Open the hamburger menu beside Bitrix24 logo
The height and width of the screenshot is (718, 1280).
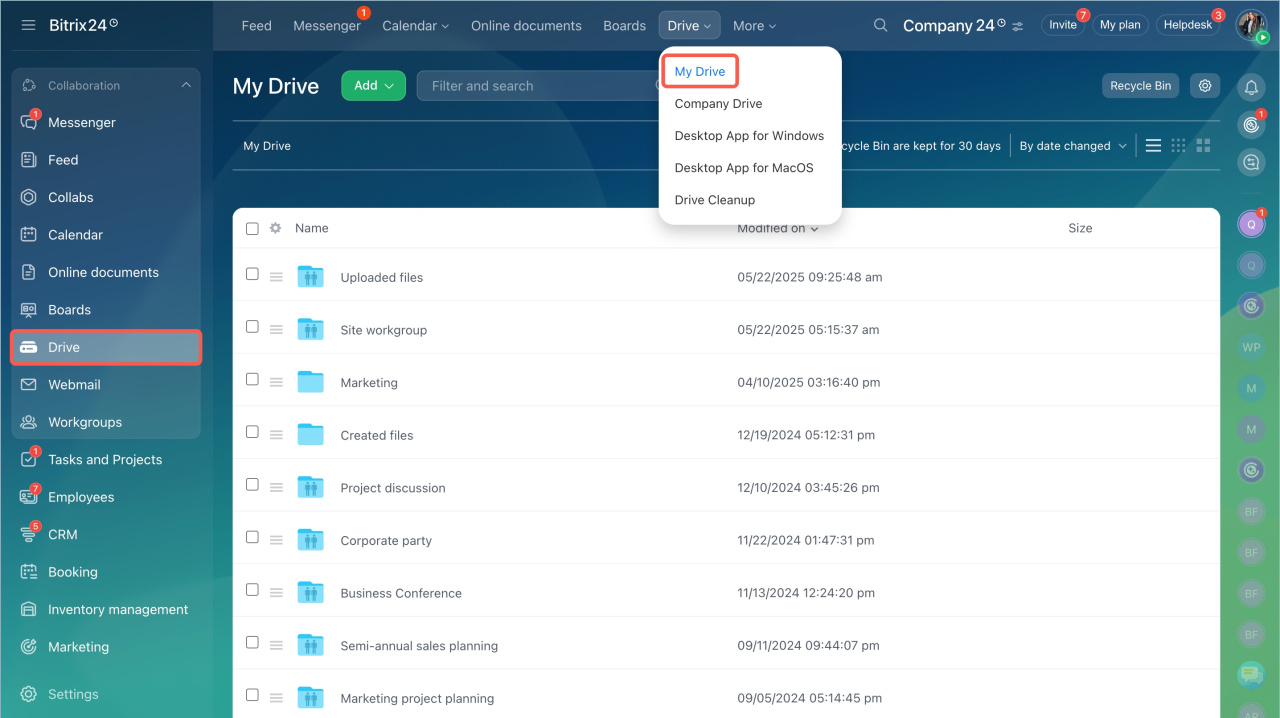28,25
